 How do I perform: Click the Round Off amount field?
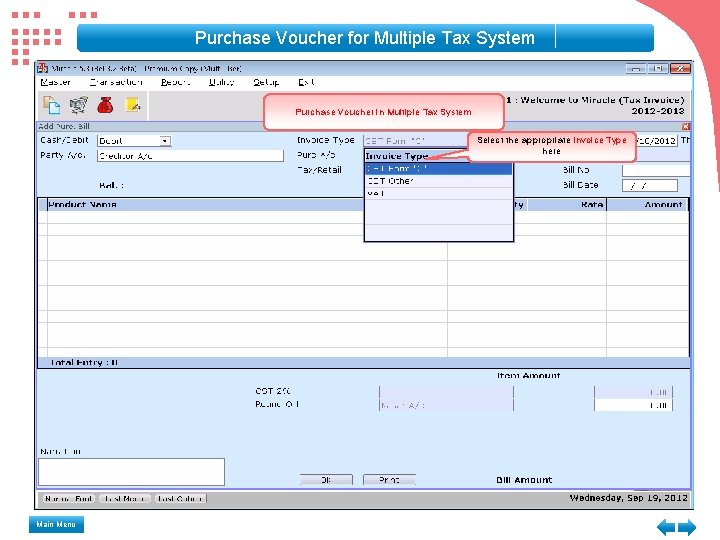(x=633, y=405)
